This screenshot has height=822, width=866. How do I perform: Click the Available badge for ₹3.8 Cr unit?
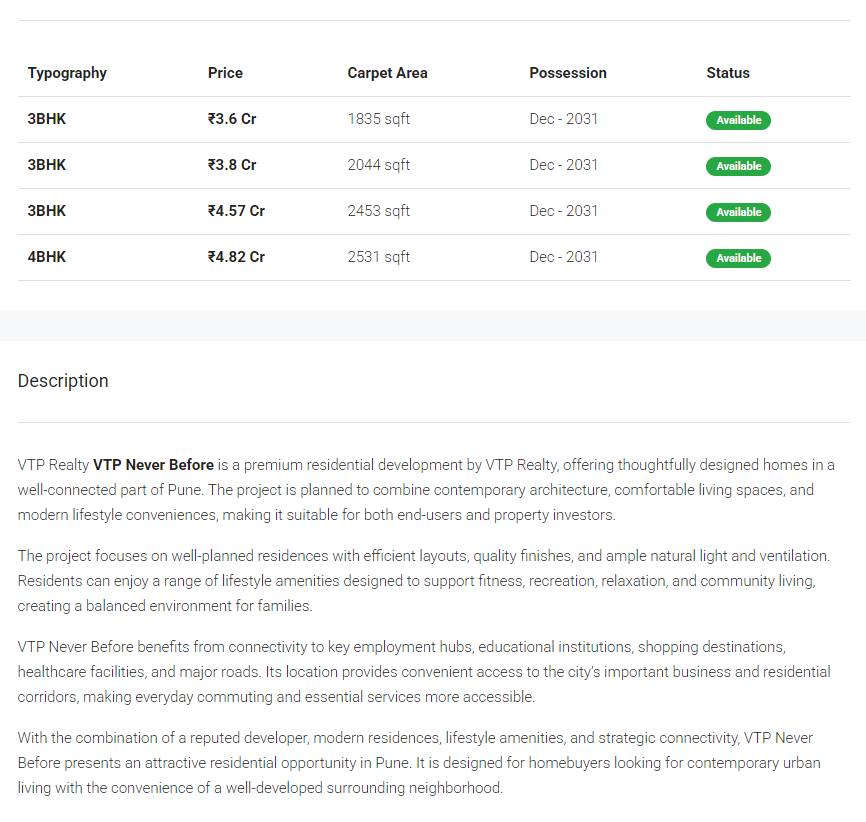point(738,166)
